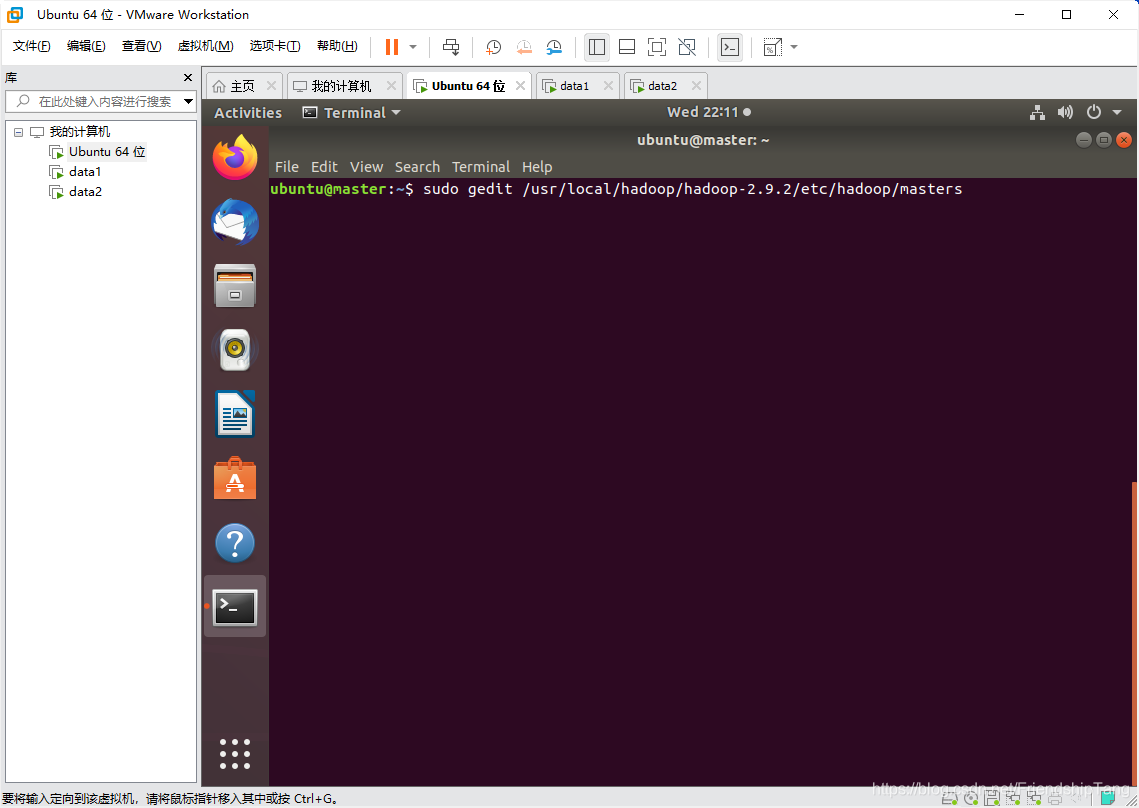Image resolution: width=1139 pixels, height=808 pixels.
Task: Click the terminal vertical scrollbar
Action: [1134, 633]
